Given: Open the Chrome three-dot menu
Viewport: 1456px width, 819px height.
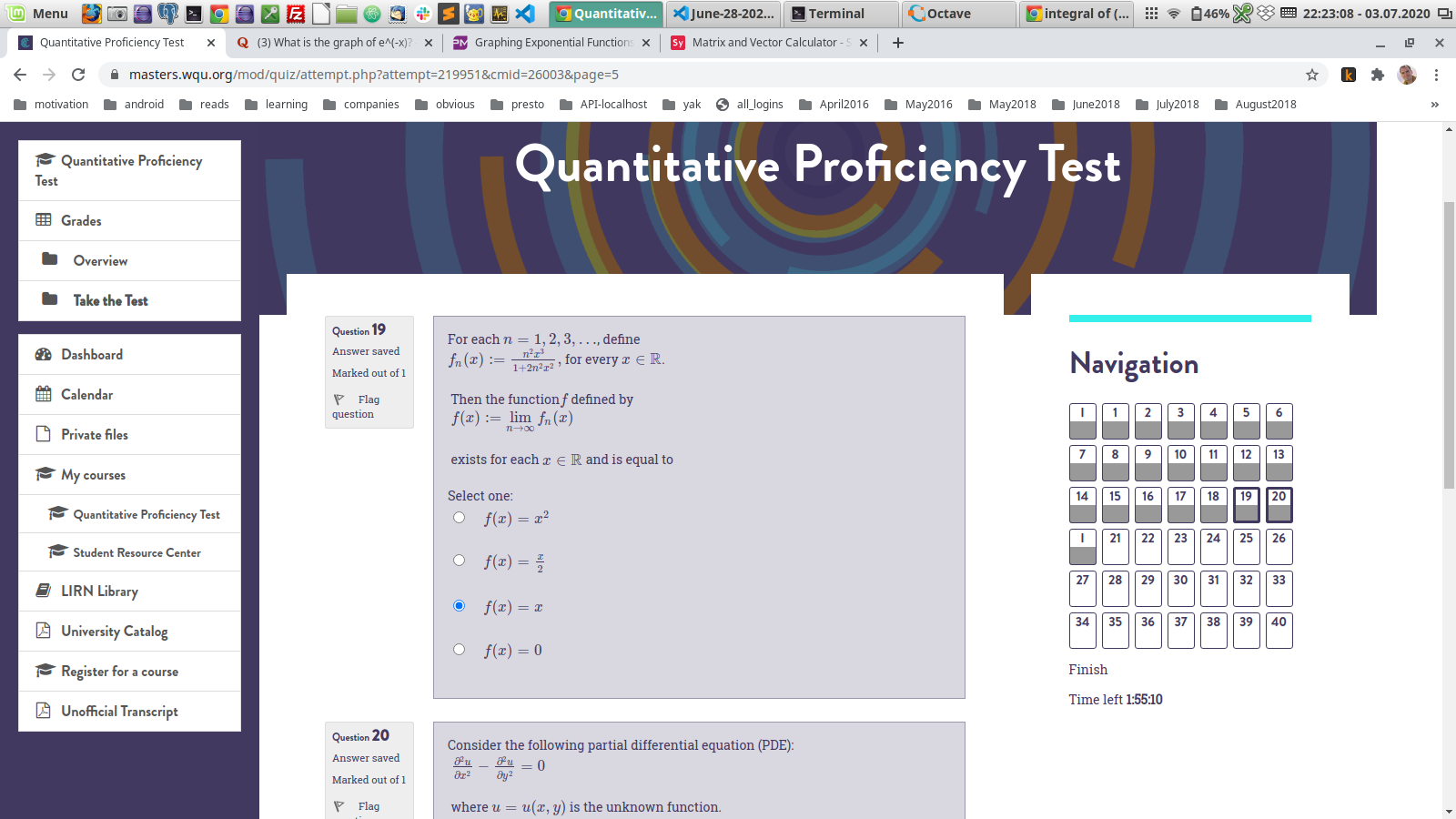Looking at the screenshot, I should [1436, 75].
